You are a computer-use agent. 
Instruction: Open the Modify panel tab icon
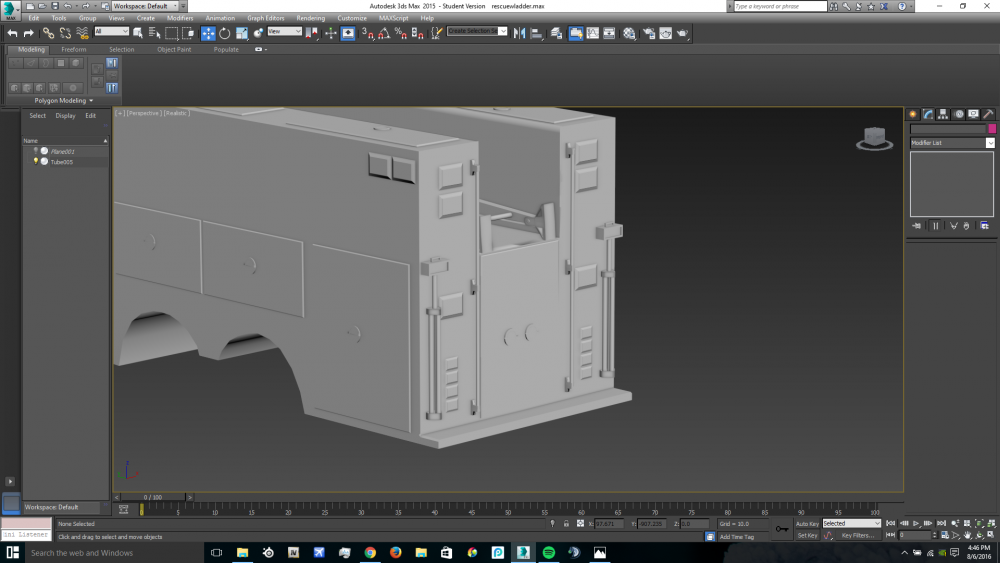928,114
